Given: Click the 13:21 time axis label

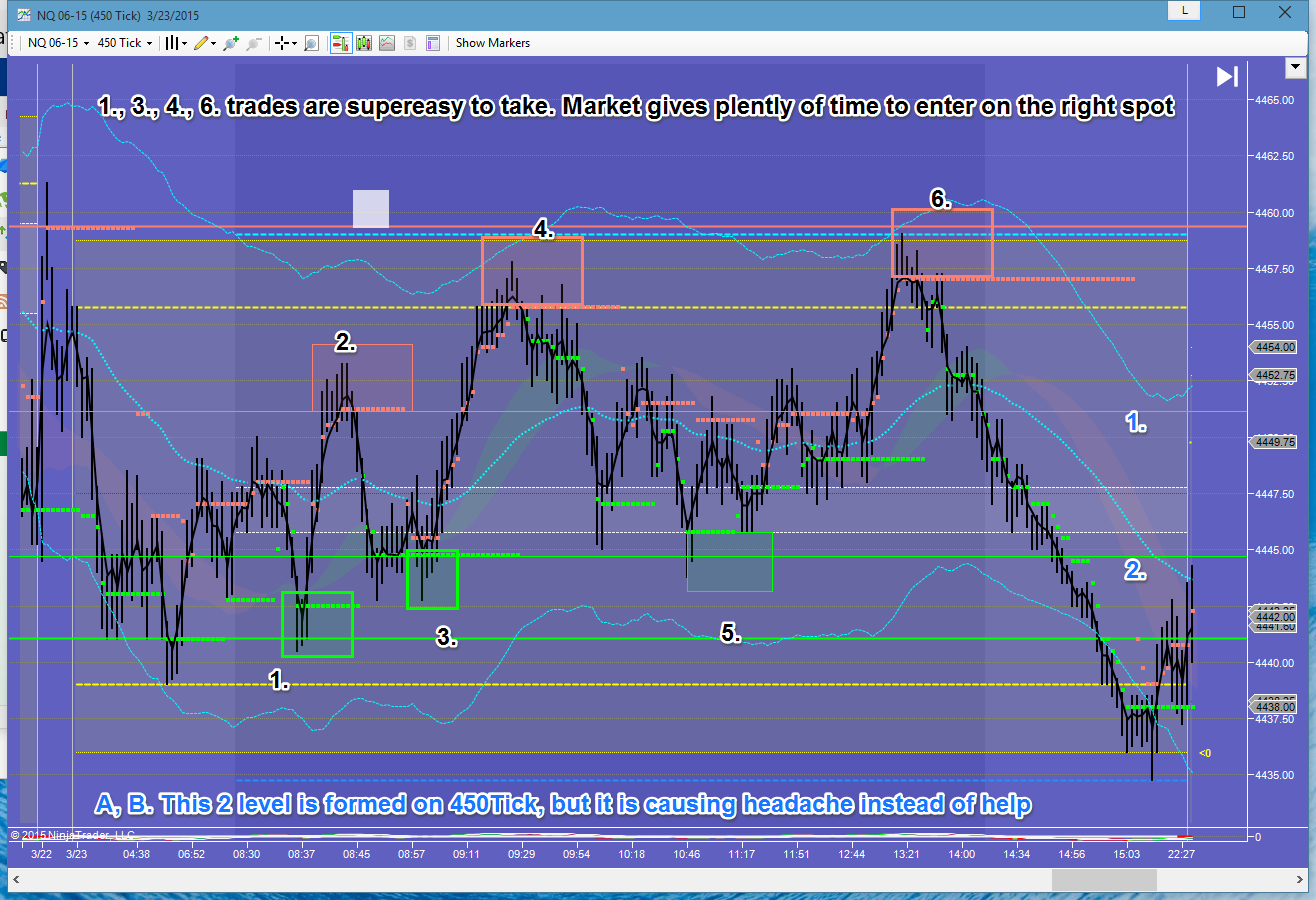Looking at the screenshot, I should point(907,854).
